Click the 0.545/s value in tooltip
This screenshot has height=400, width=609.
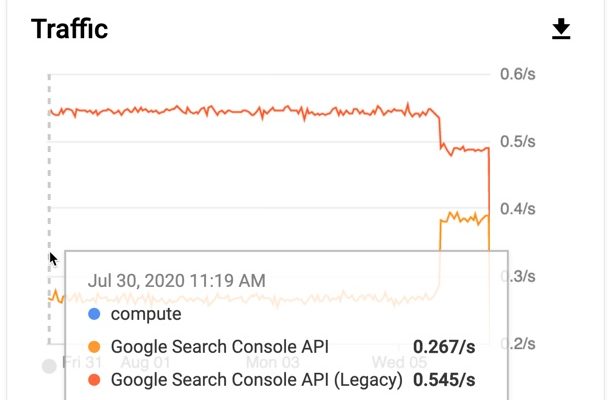(444, 380)
